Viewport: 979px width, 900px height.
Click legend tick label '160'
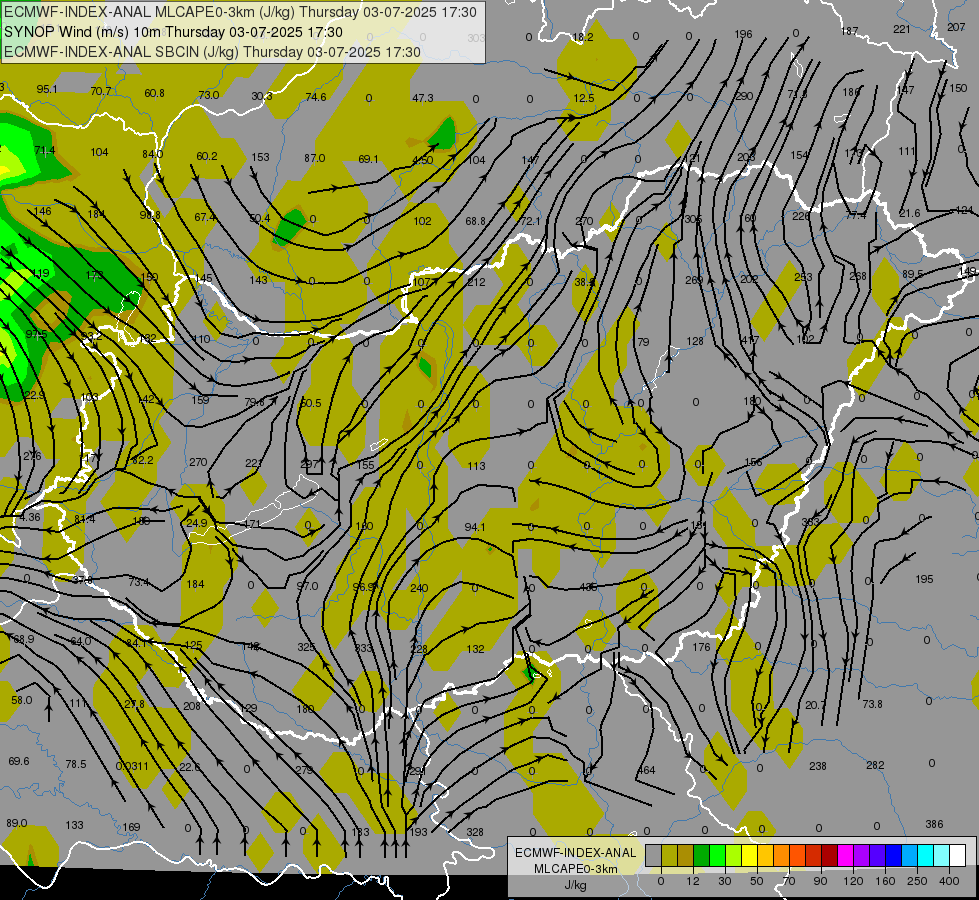(x=885, y=881)
